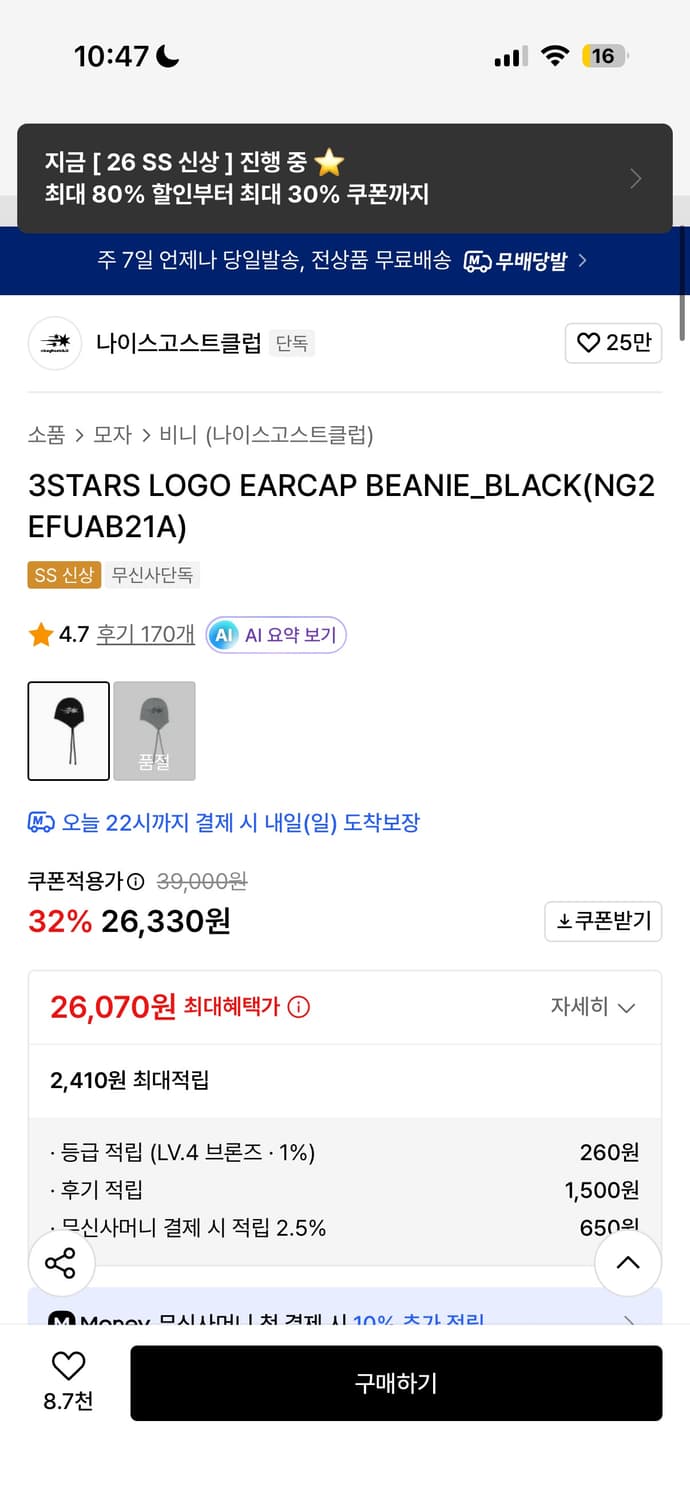This screenshot has height=1500, width=690.
Task: Tap the star icon next to rating 4.7
Action: [39, 634]
